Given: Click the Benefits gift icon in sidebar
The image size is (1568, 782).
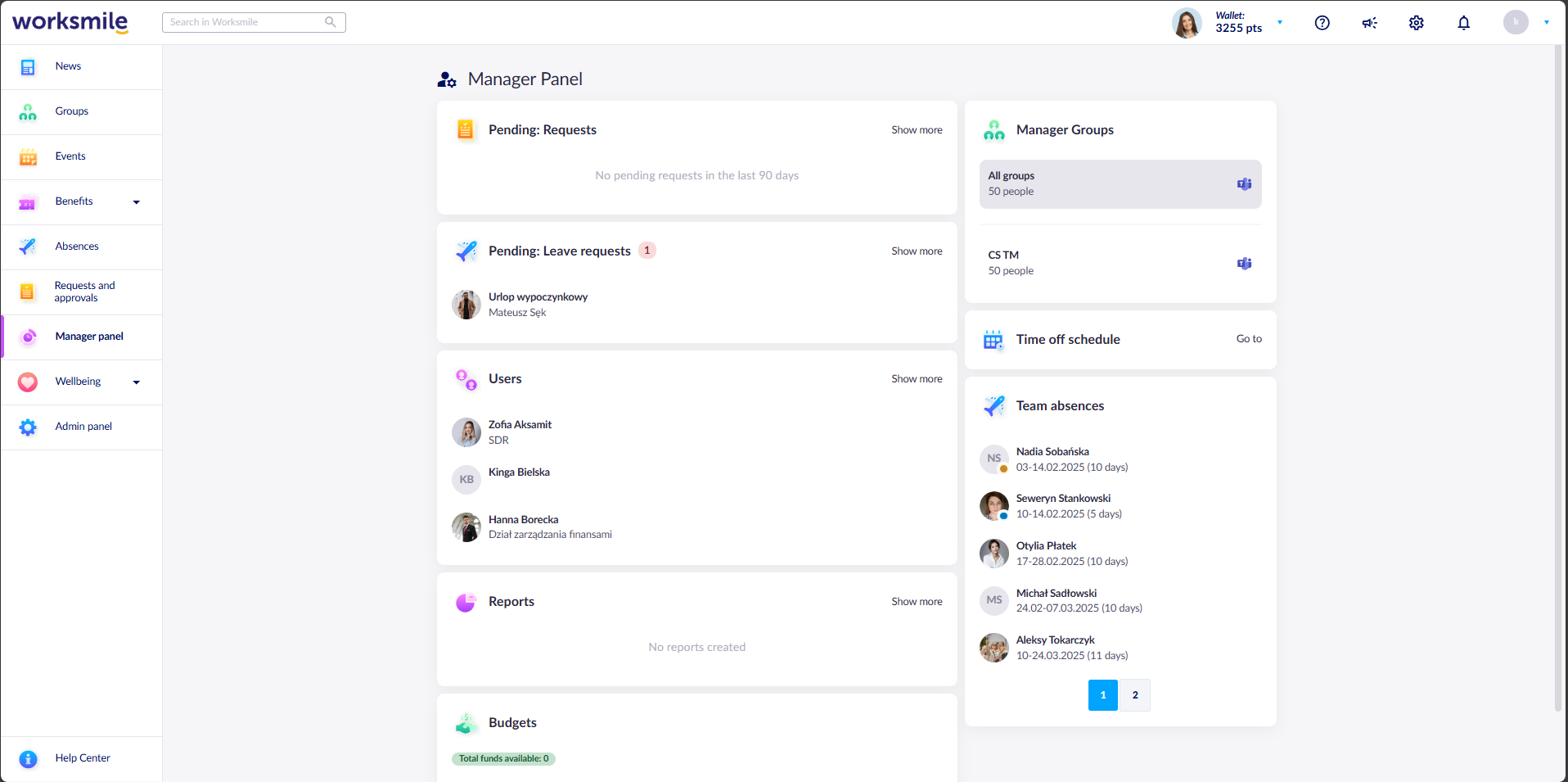Looking at the screenshot, I should tap(28, 201).
